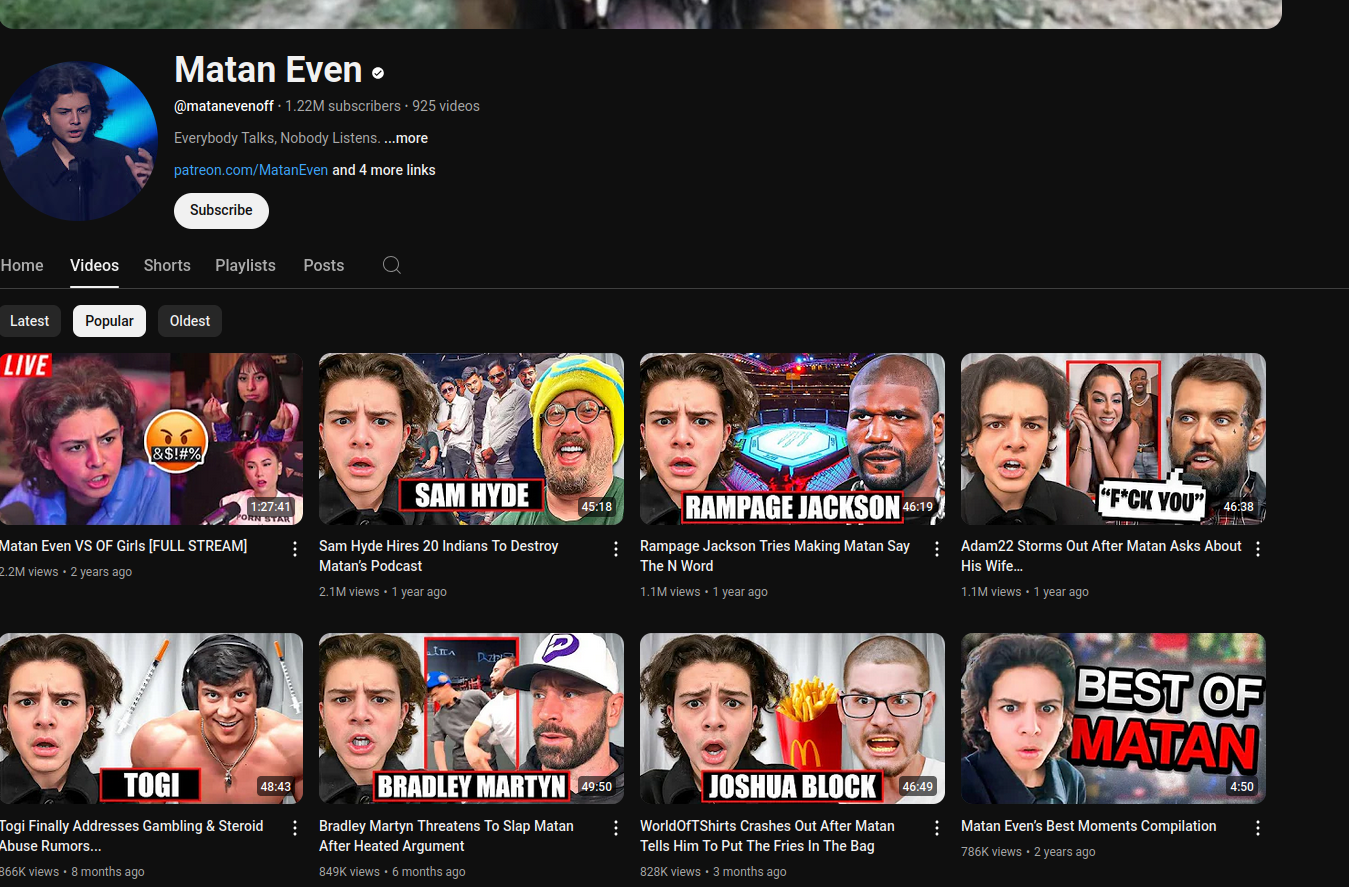The image size is (1349, 887).
Task: Open title 'Rampage Jackson Tries Making Matan Say'
Action: click(775, 556)
